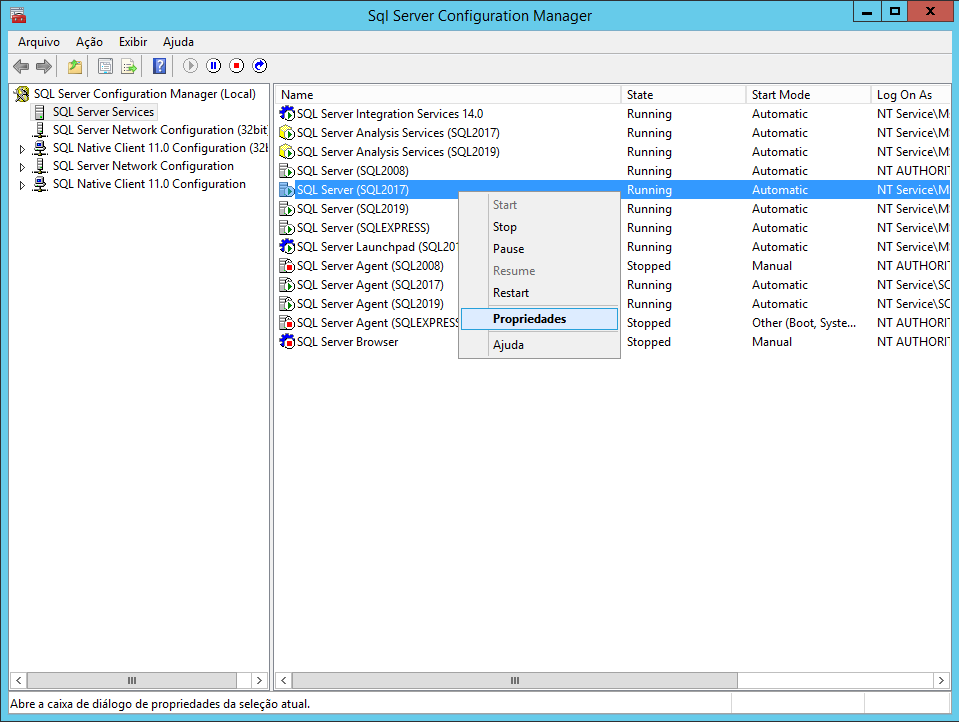The width and height of the screenshot is (959, 722).
Task: Sort by the State column header
Action: pos(683,95)
